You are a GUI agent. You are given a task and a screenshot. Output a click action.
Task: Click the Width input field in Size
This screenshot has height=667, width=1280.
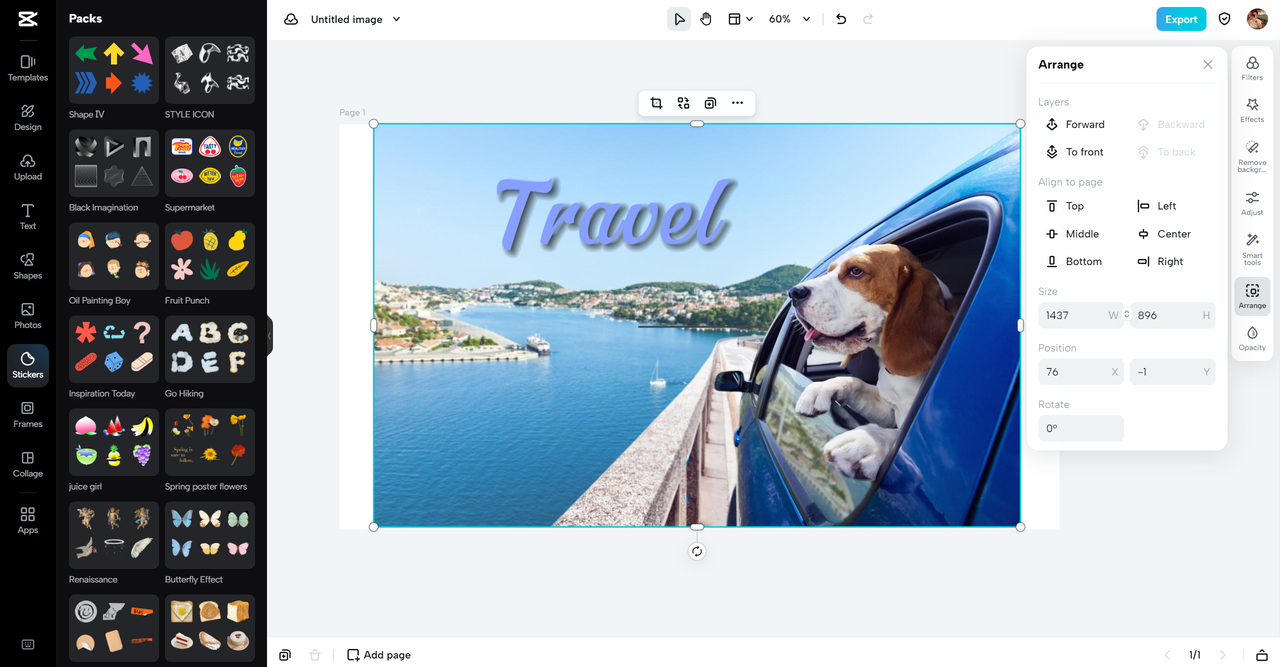[x=1080, y=315]
